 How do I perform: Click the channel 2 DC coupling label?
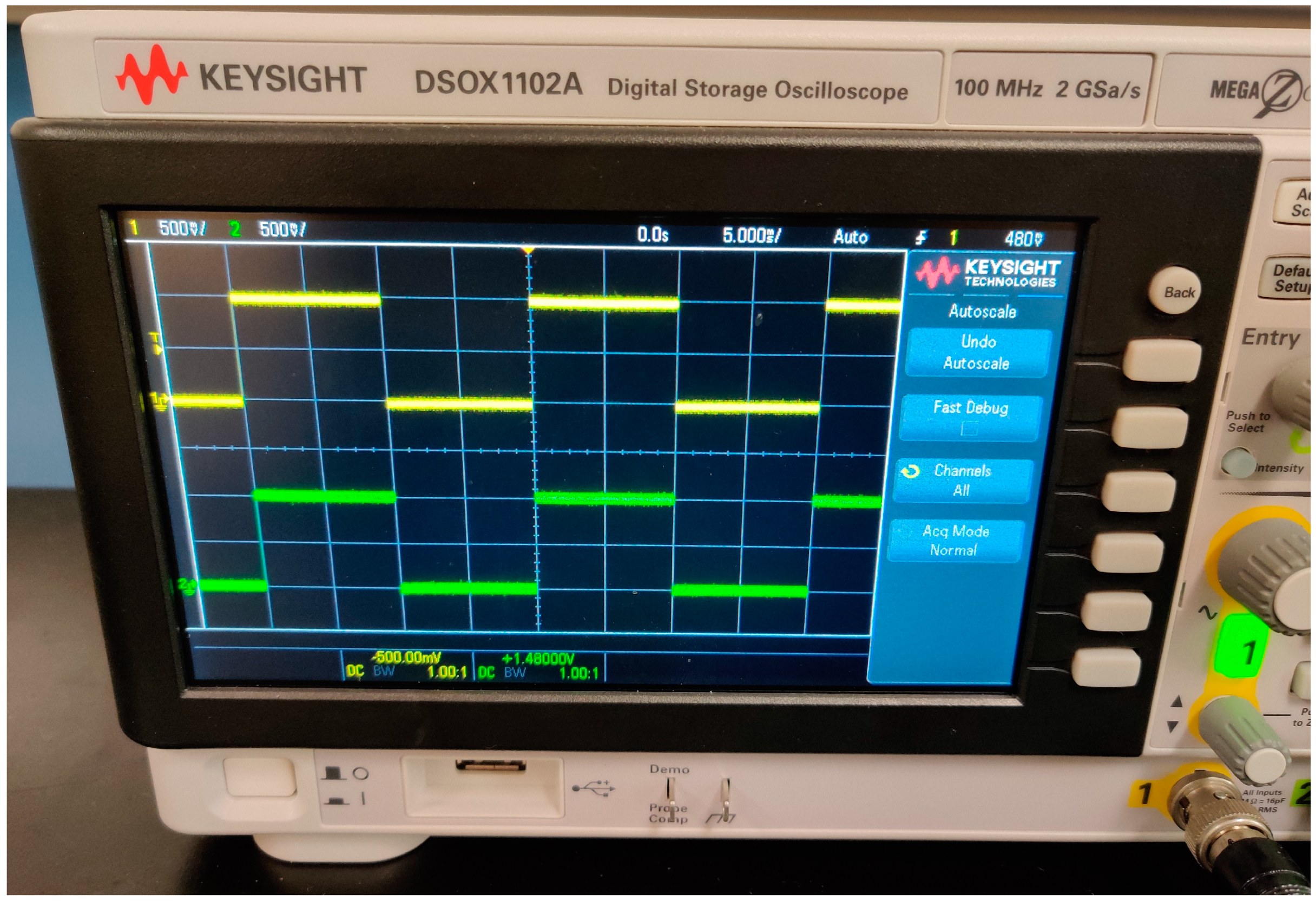(x=486, y=672)
